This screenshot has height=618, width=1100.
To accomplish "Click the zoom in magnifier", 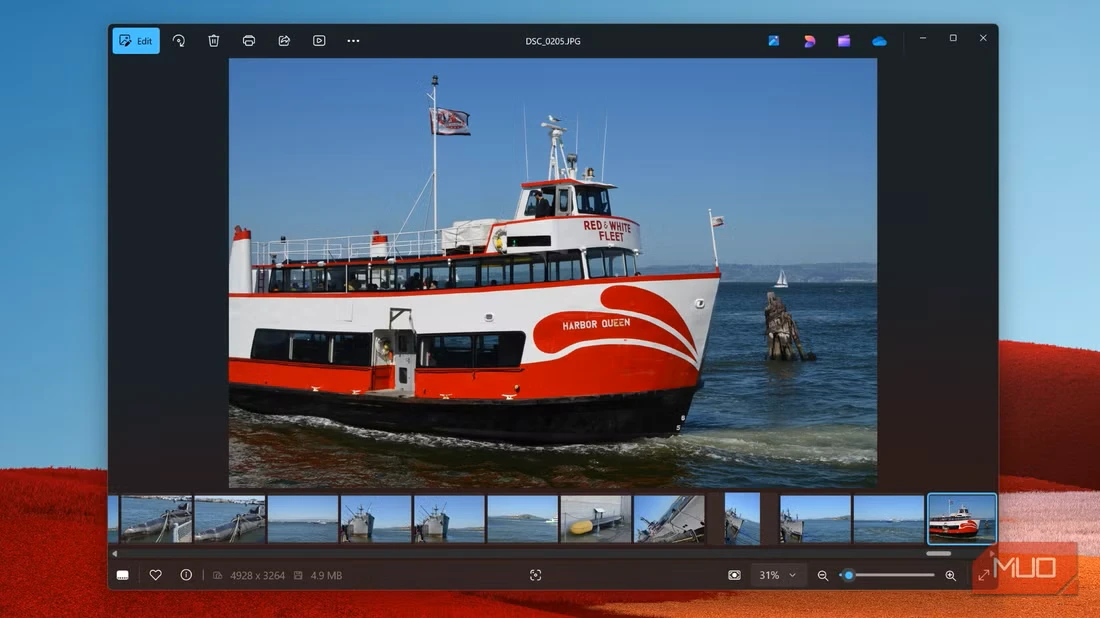I will click(950, 575).
